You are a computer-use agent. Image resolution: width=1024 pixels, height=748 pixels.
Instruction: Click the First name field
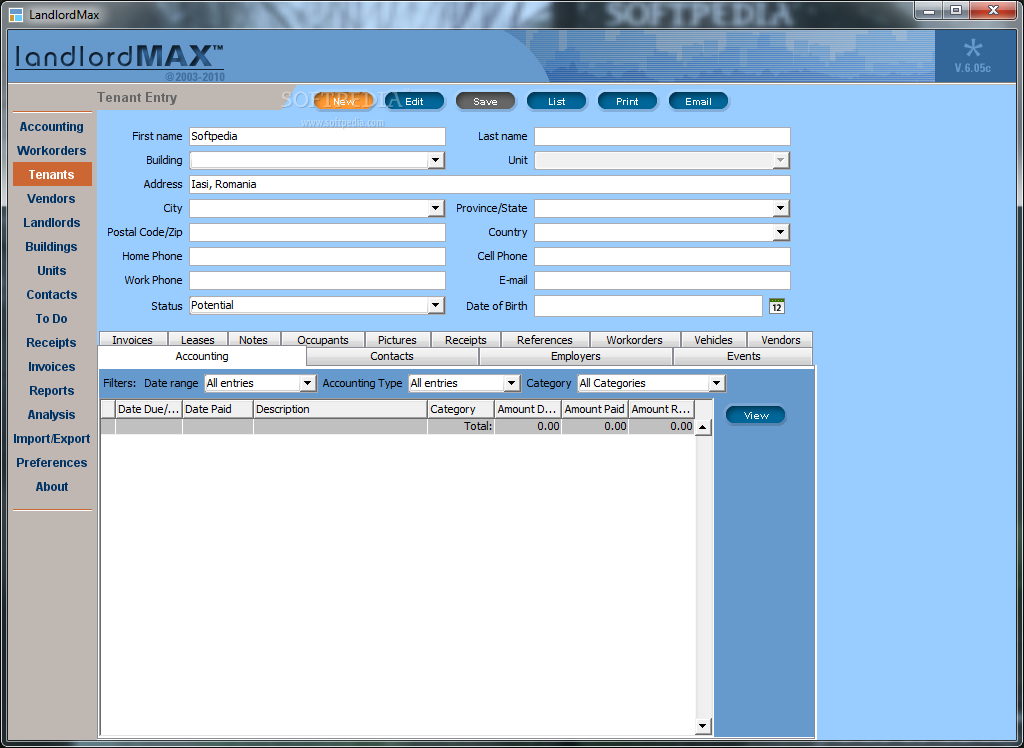coord(317,137)
